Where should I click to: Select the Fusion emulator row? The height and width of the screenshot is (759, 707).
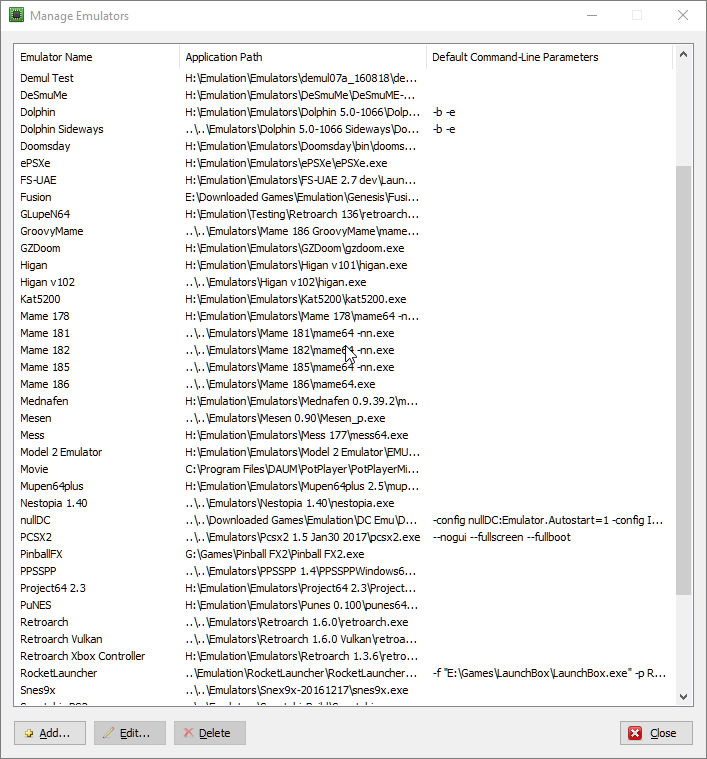[x=344, y=197]
